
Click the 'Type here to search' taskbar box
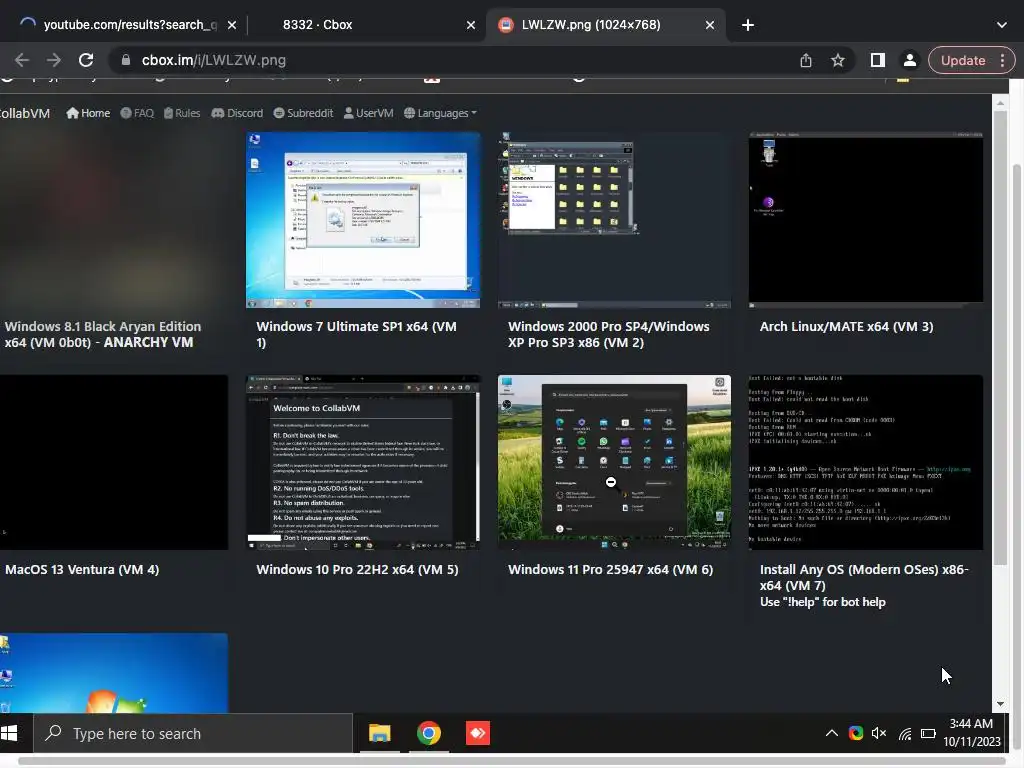193,733
